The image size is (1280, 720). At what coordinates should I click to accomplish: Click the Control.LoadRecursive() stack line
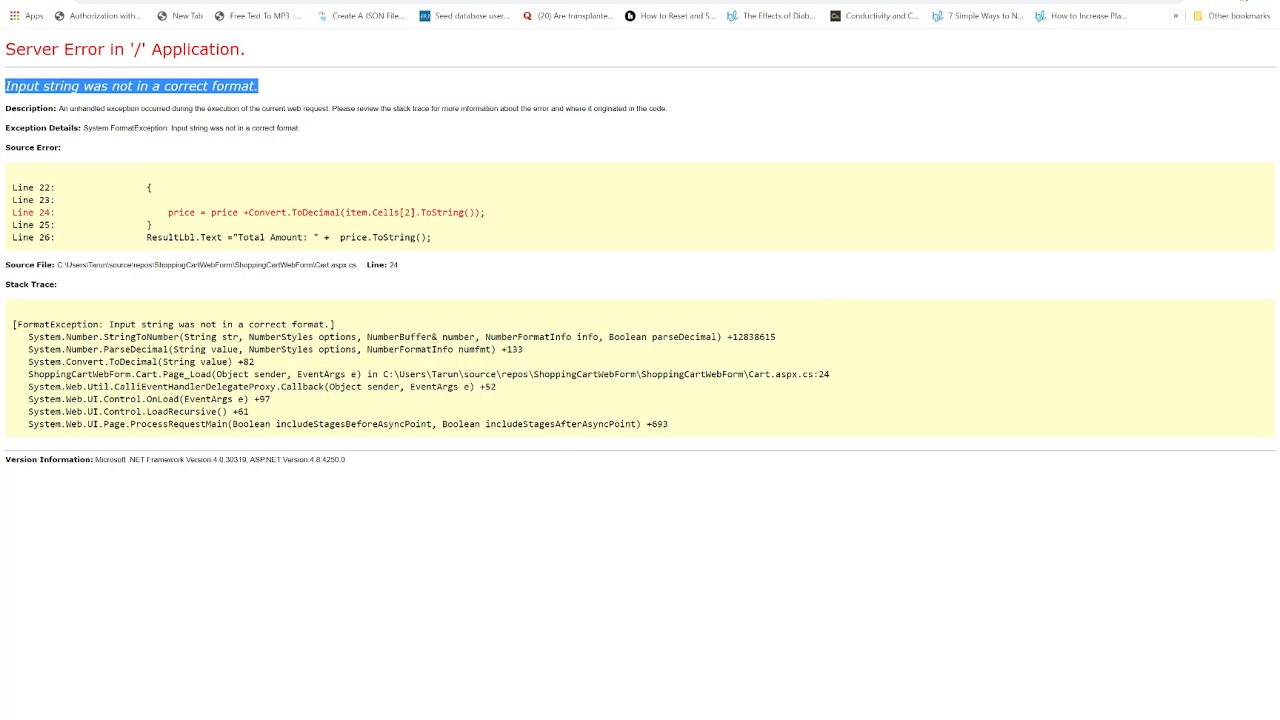tap(138, 411)
